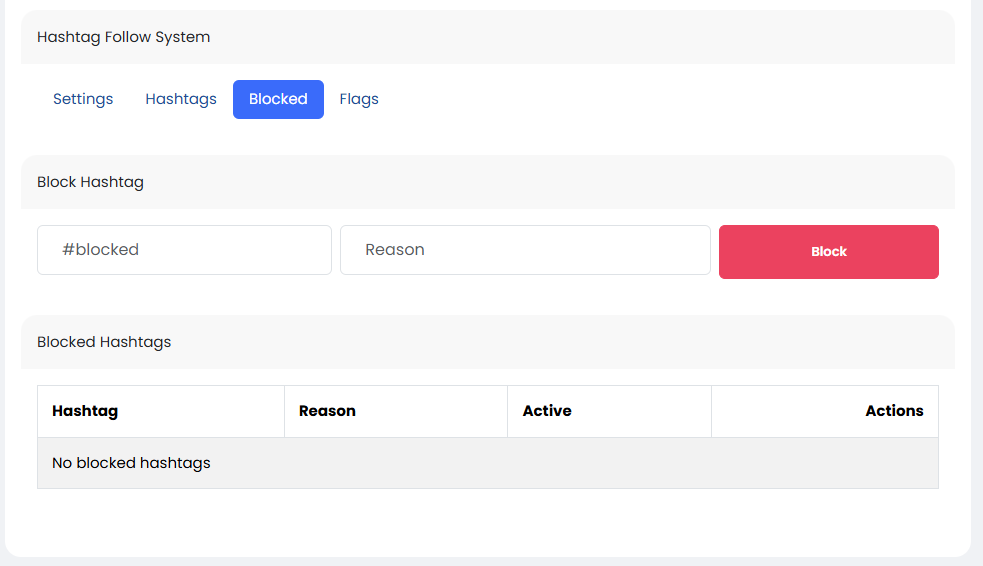View flagged items via Flags tab
Screen dimensions: 983x566
click(359, 99)
